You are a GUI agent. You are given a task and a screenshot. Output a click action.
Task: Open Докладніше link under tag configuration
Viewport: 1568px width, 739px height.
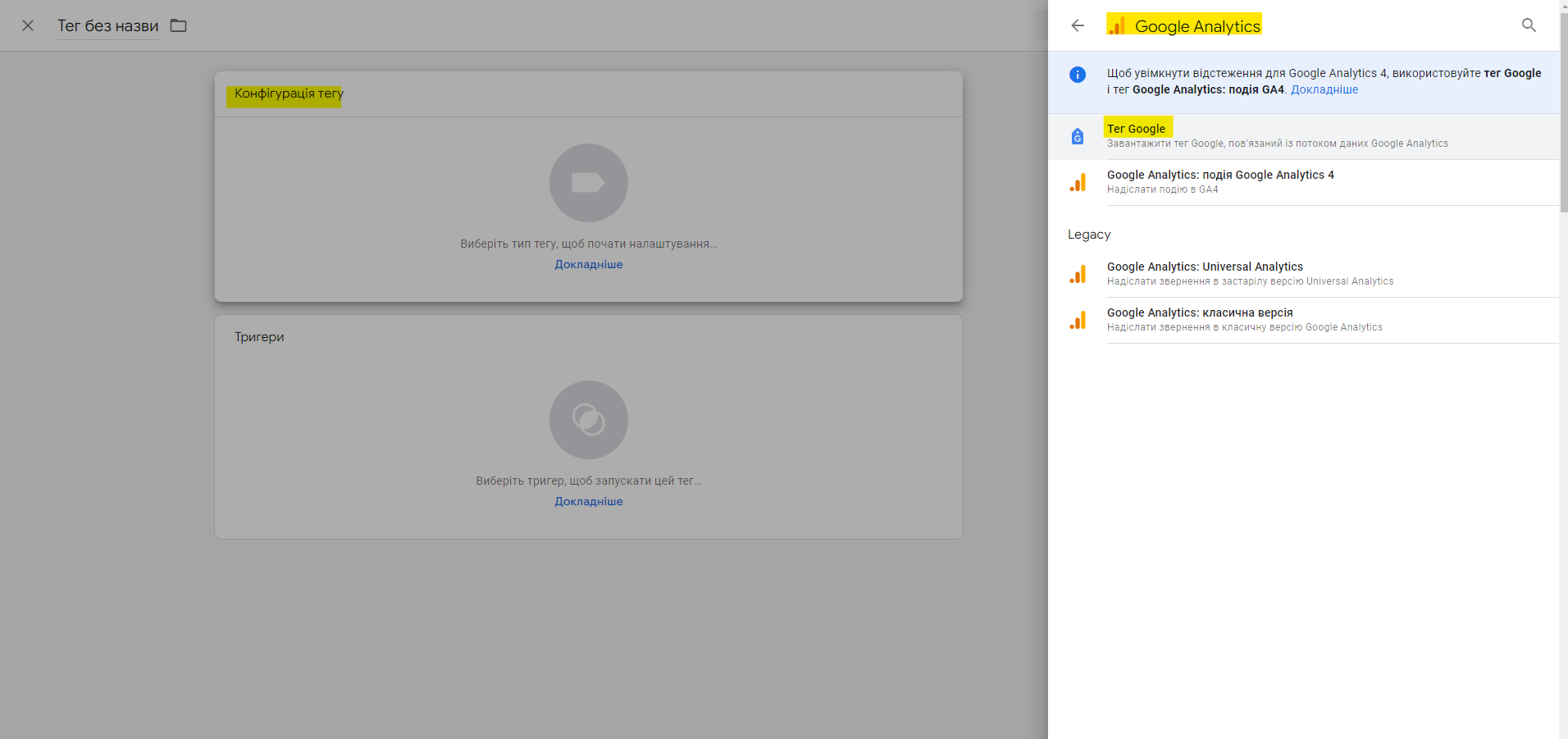coord(589,264)
